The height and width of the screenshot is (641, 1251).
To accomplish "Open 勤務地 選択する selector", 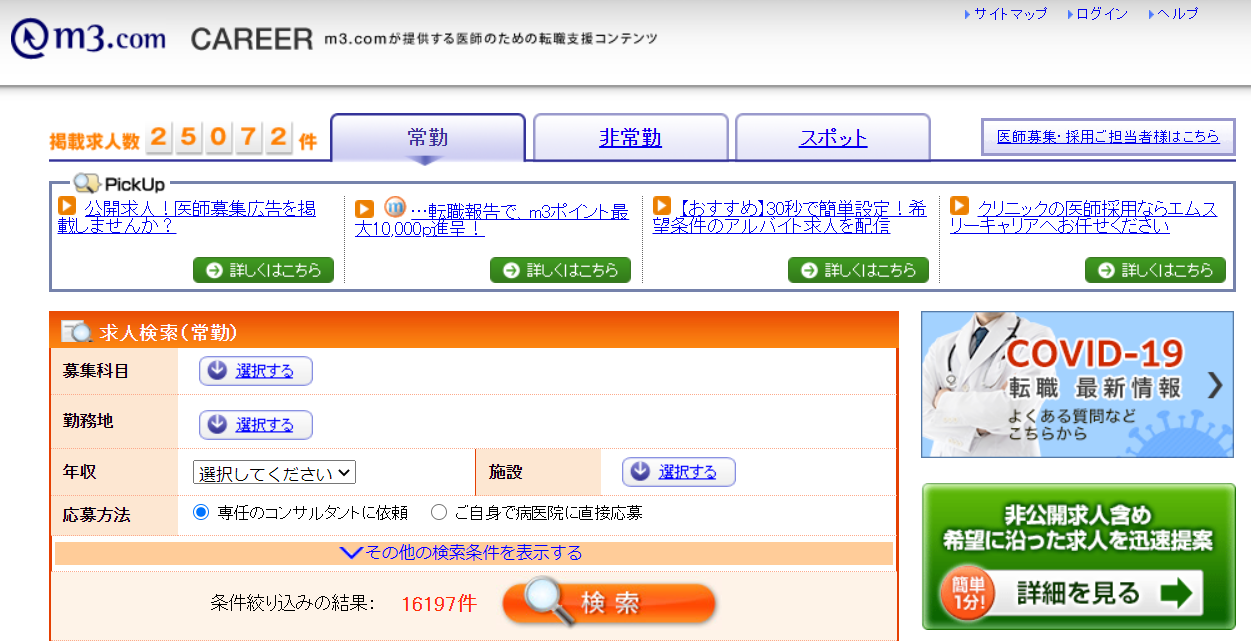I will tap(256, 424).
